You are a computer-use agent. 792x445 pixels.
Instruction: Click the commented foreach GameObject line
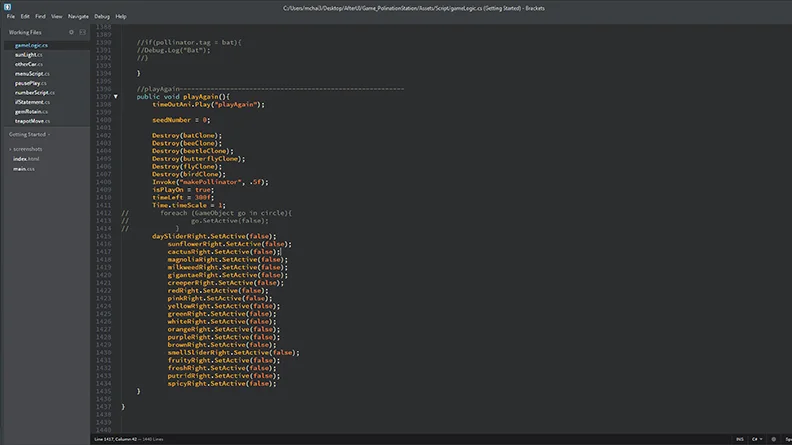click(226, 213)
